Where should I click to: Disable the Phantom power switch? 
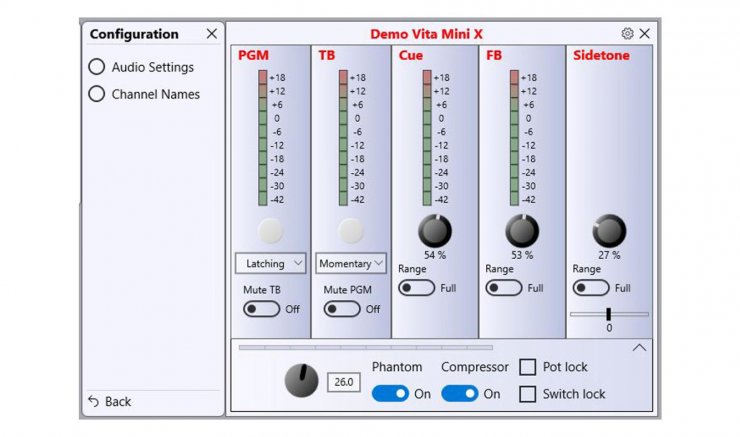(x=390, y=394)
